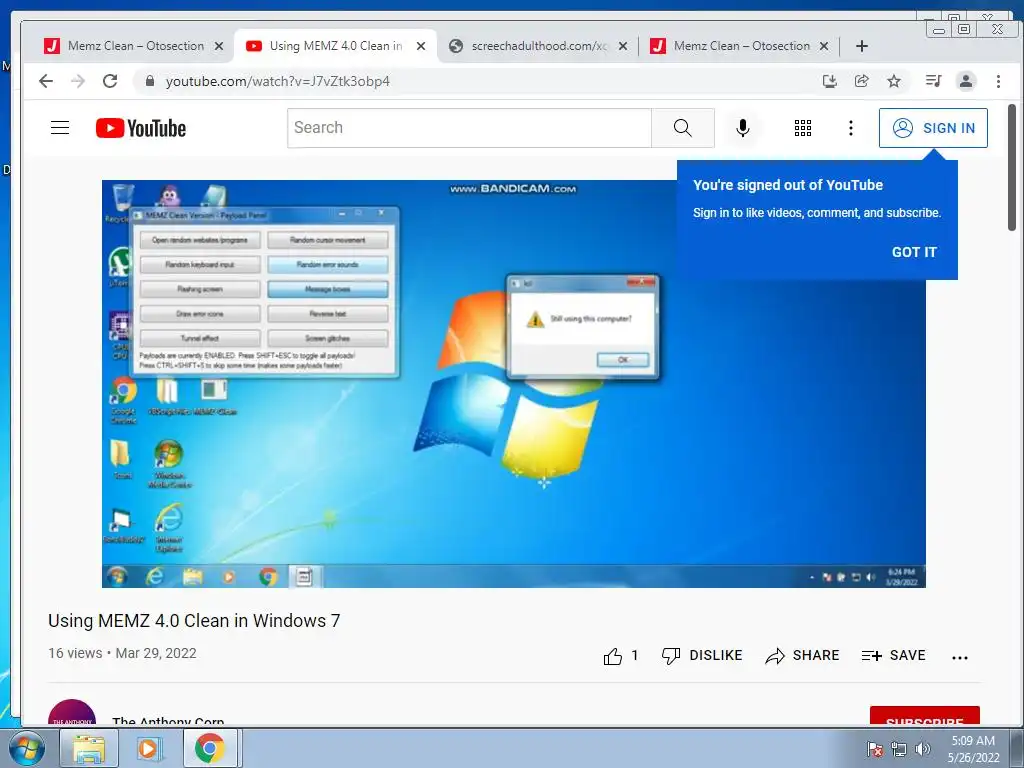Screen dimensions: 1024x768
Task: Click the '16 views • Mar 29, 2022' text
Action: tap(122, 653)
